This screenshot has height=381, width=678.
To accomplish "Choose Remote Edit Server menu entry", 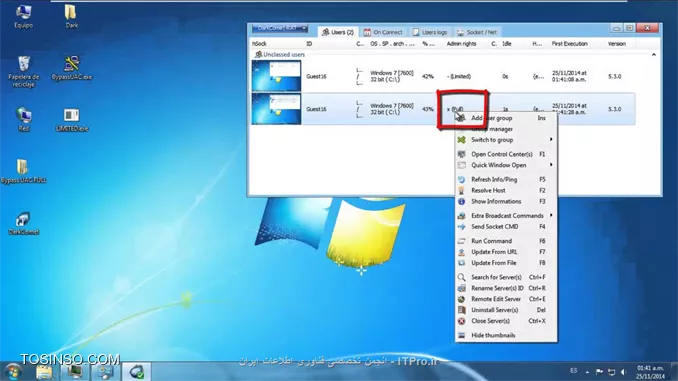I will 506,299.
